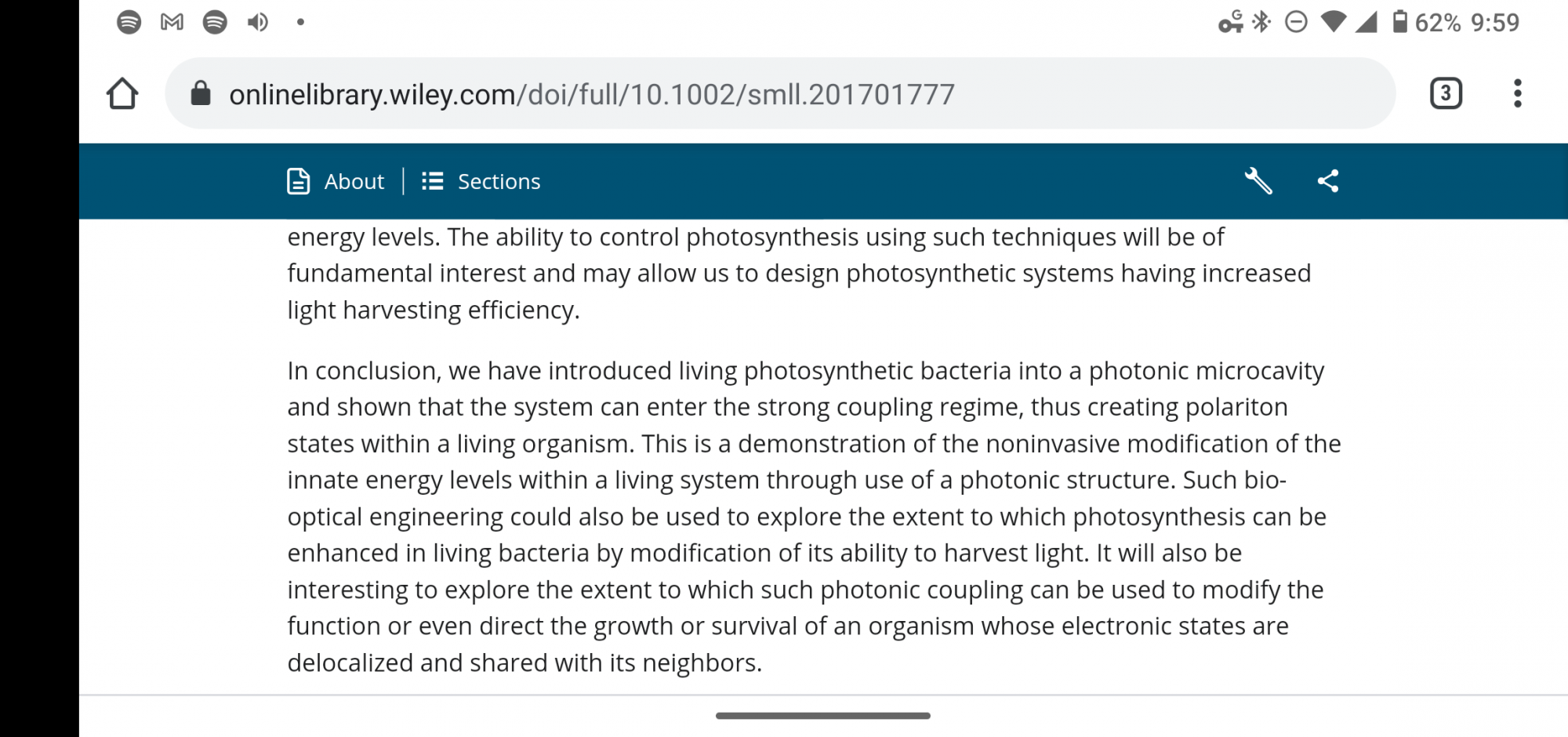Tap the Bluetooth status icon

point(1261,22)
